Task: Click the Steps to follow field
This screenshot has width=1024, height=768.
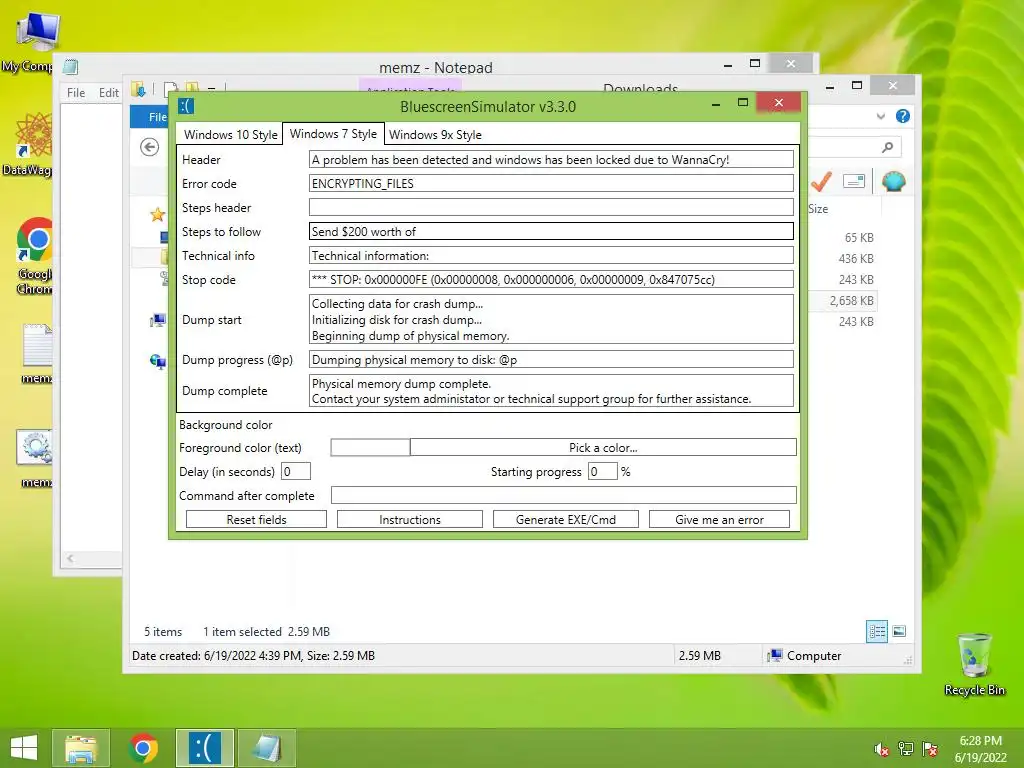Action: [551, 232]
